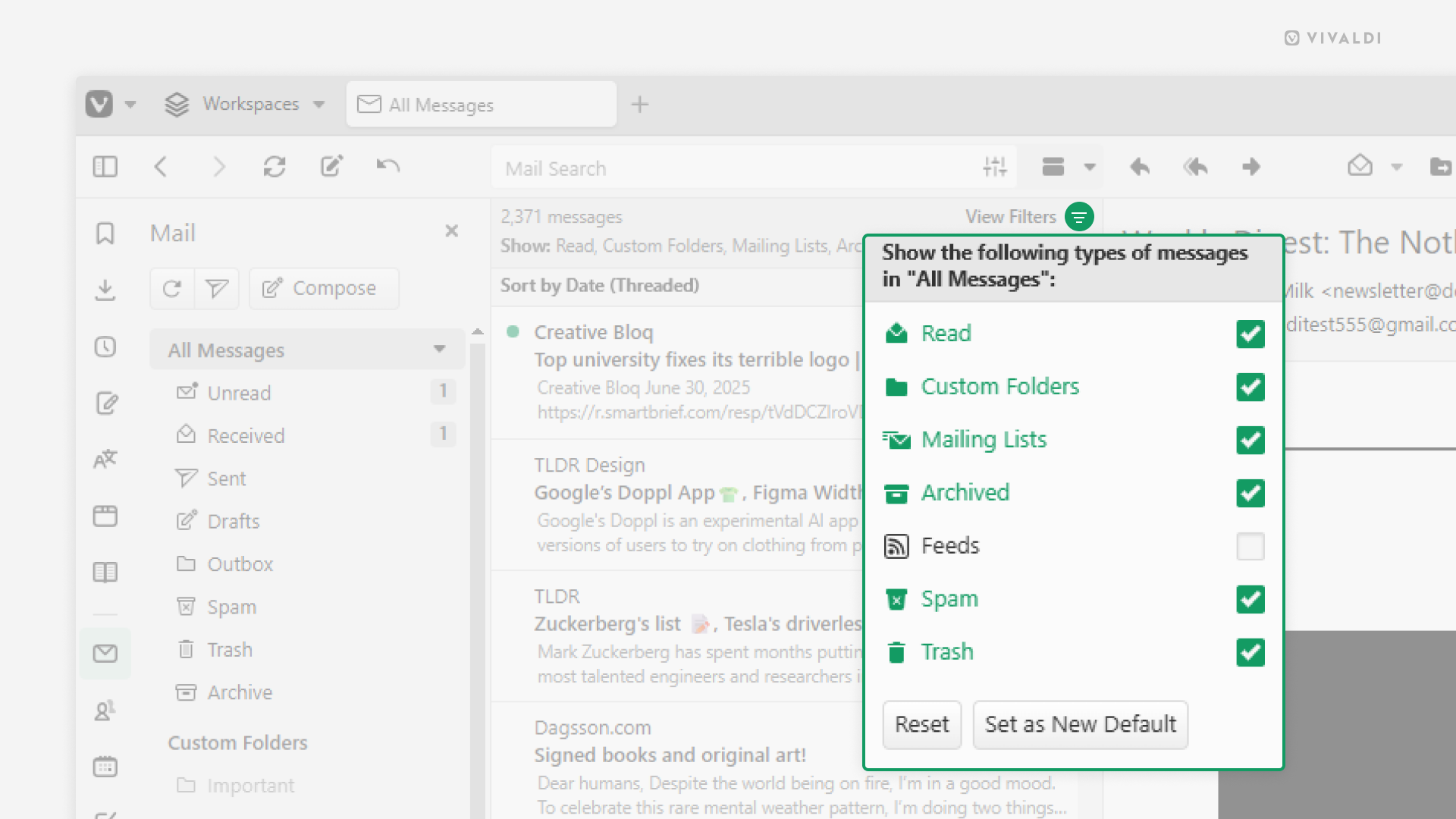Screen dimensions: 1456x819
Task: Open the Vivaldi main menu icon
Action: (99, 104)
